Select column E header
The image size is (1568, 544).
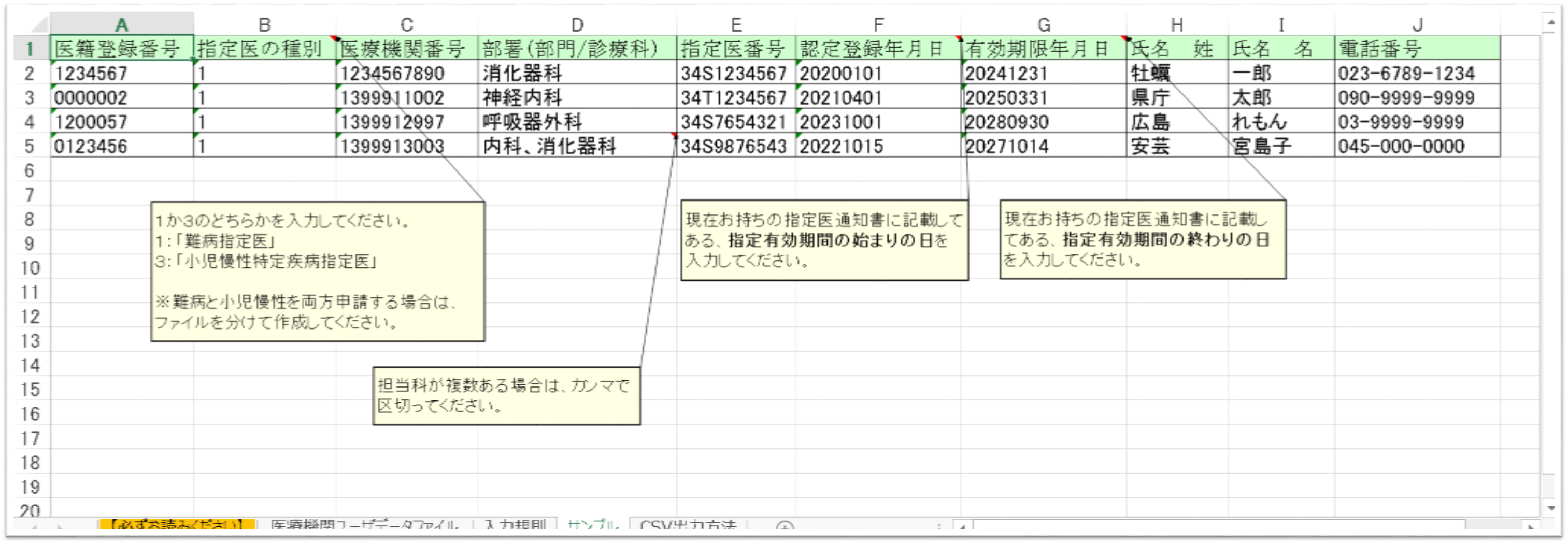(736, 24)
